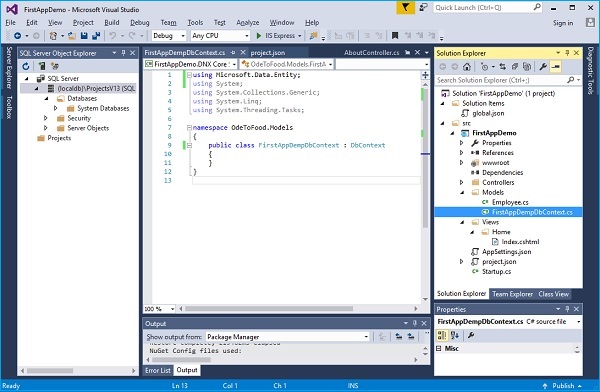
Task: Click the Collapse All icon in Solution Explorer
Action: click(x=515, y=67)
